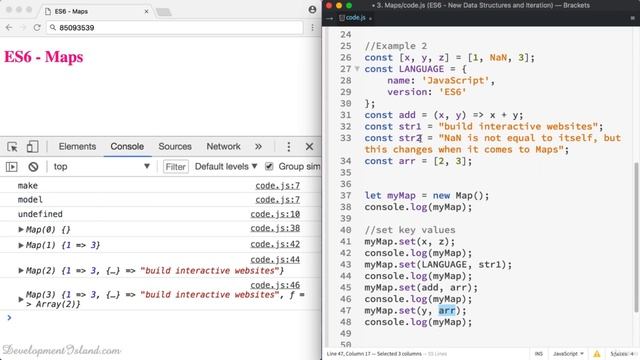640x360 pixels.
Task: Click the Brackets sidebar toggle arrow
Action: [330, 18]
